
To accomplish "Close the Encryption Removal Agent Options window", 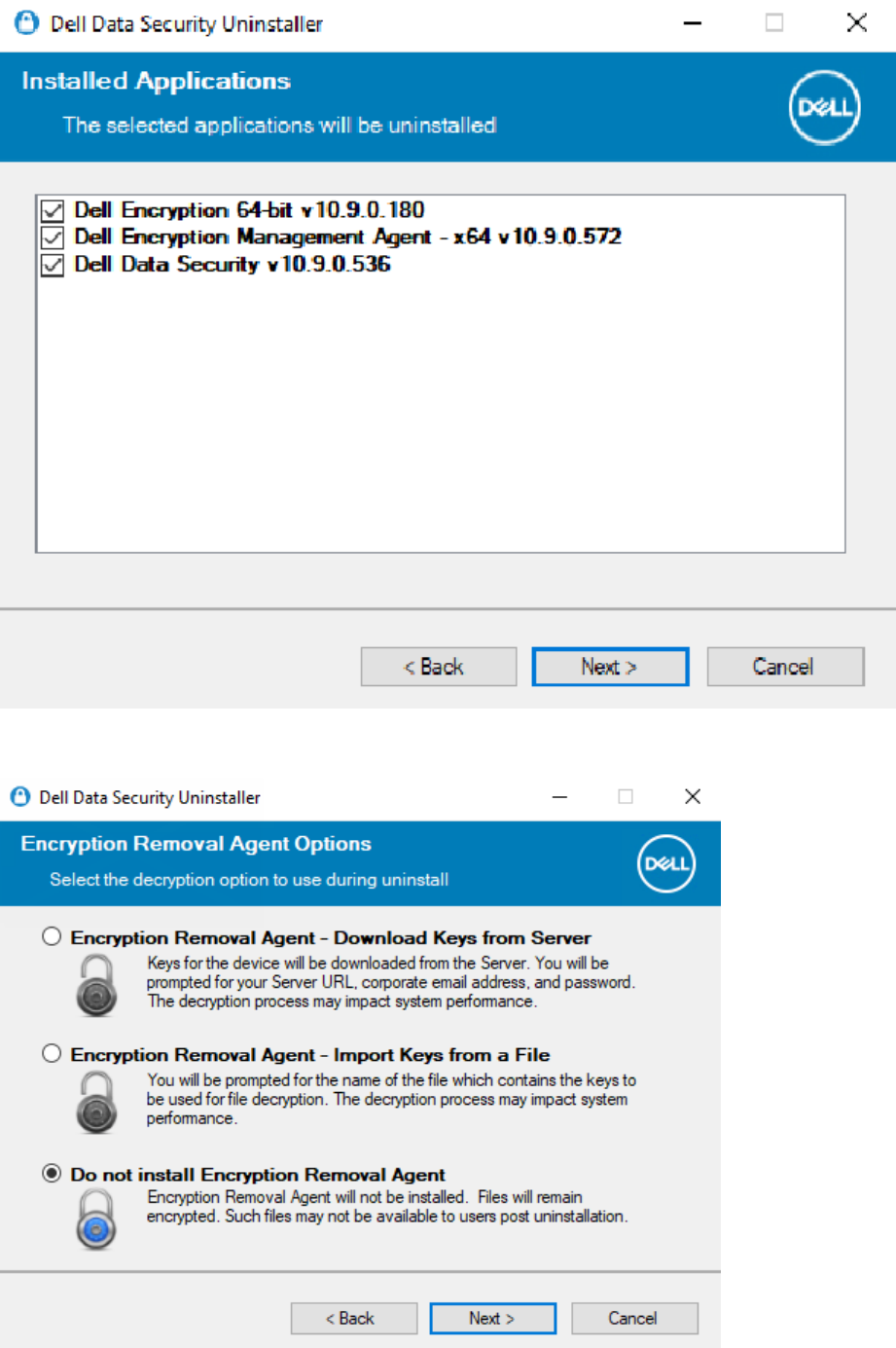I will (693, 796).
